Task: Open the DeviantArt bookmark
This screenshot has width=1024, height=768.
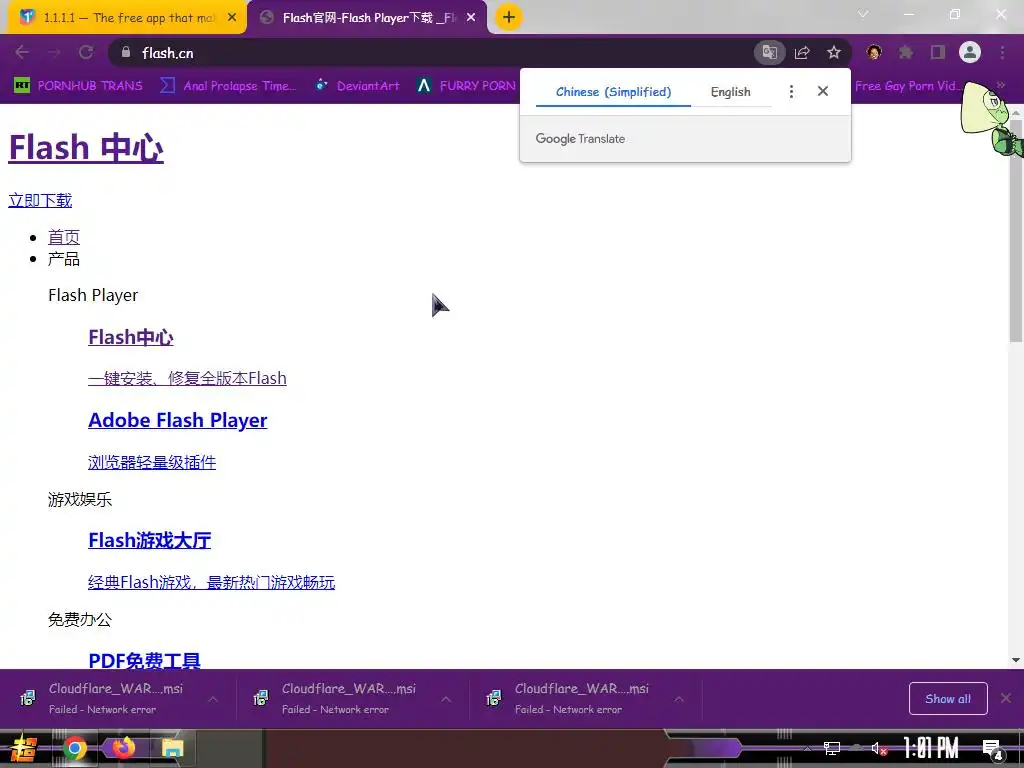Action: click(357, 86)
